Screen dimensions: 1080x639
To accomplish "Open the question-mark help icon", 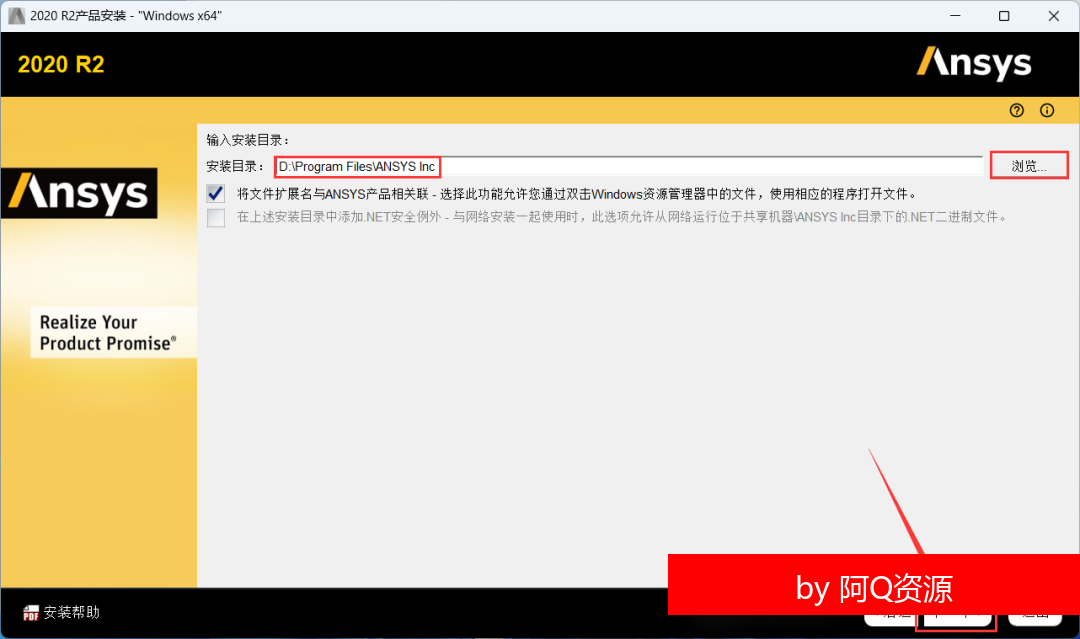I will (1017, 110).
